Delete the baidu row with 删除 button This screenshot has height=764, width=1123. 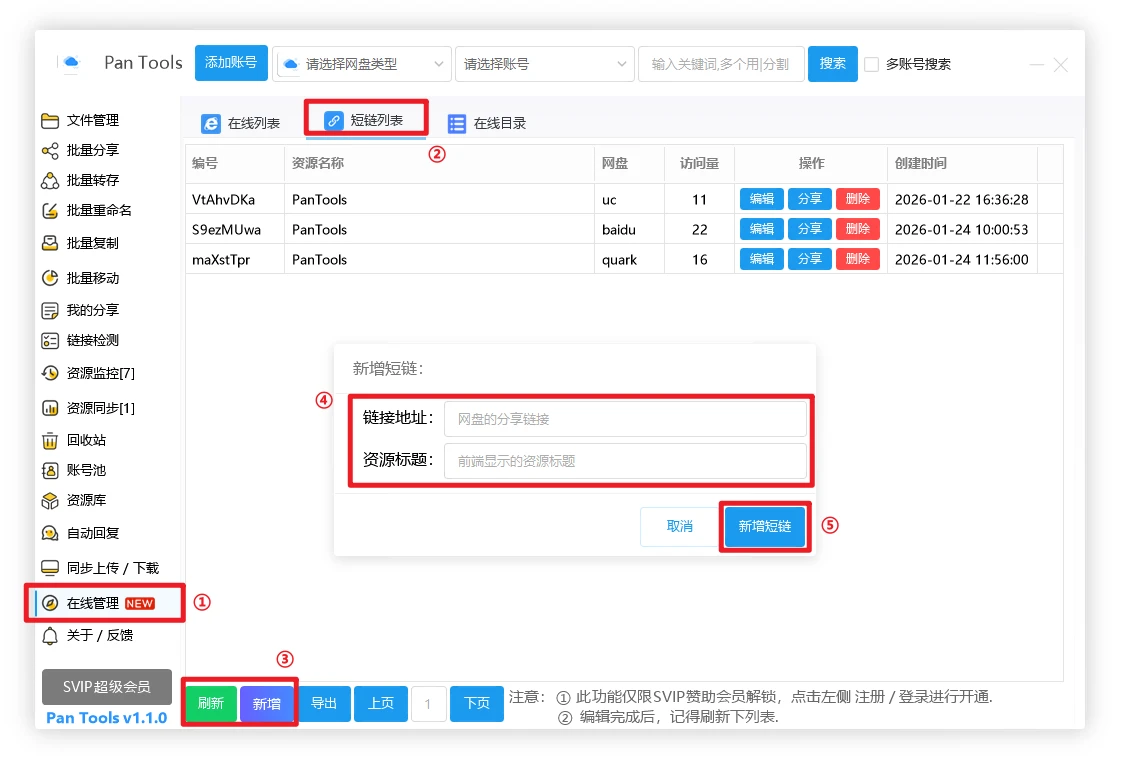pyautogui.click(x=857, y=229)
